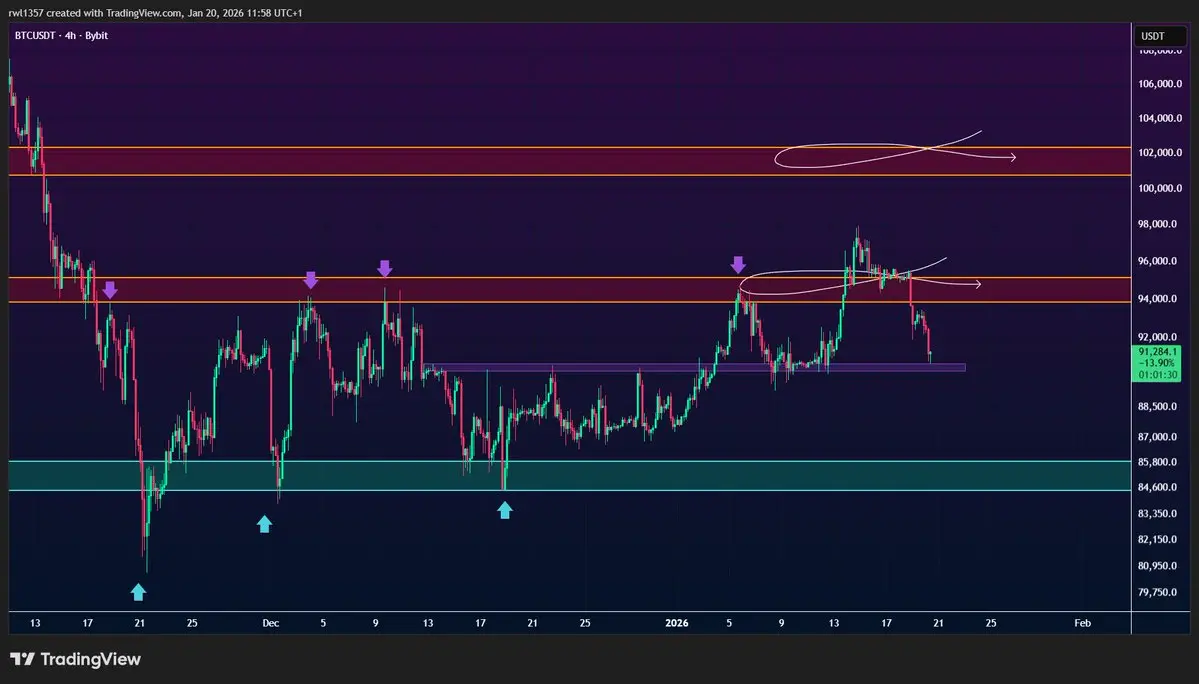This screenshot has width=1199, height=684.
Task: Click the -13.90% change value in price label
Action: click(1156, 363)
